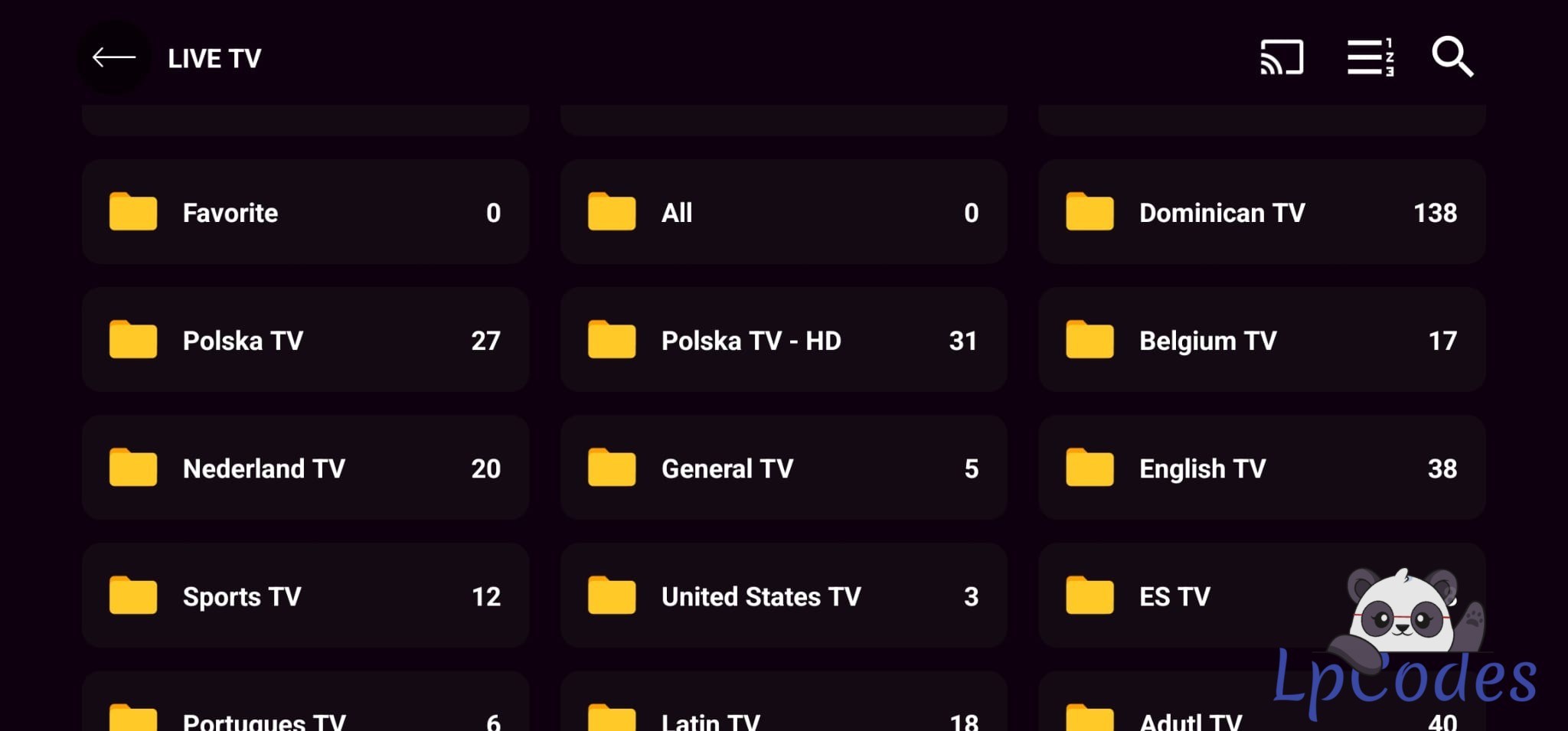Open the Portugues TV category
Screen dimensions: 1568x731
(x=305, y=710)
